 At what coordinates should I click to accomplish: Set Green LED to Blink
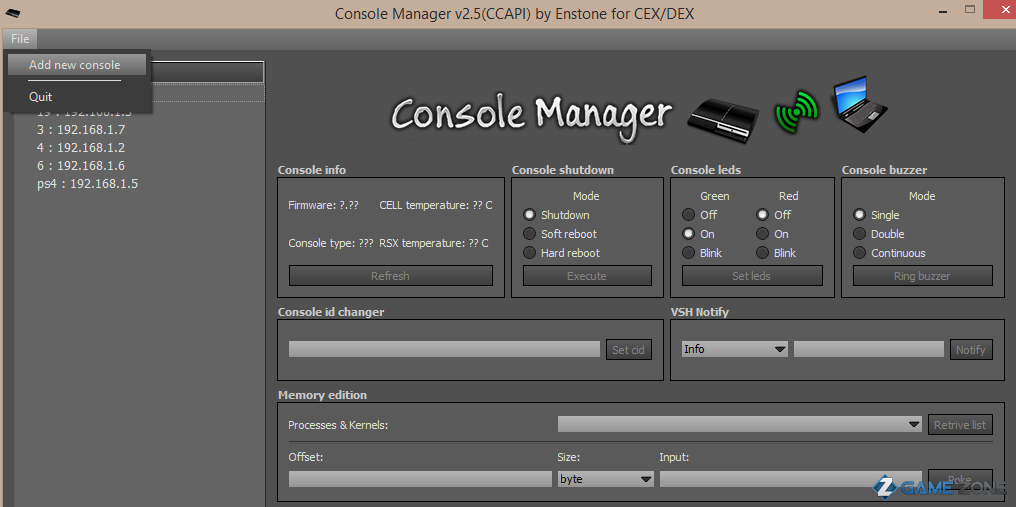click(x=688, y=253)
